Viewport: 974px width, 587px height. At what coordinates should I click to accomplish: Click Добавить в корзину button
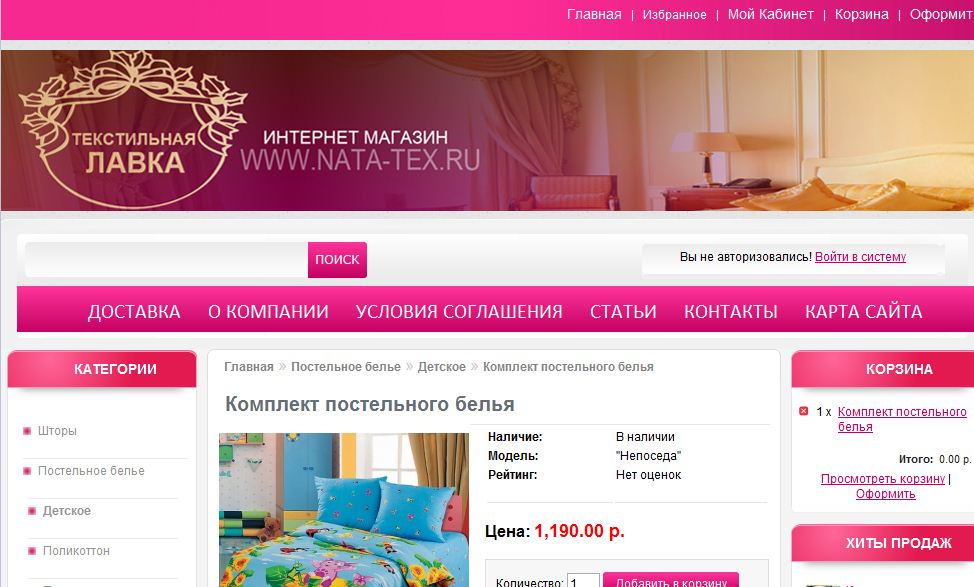[x=671, y=580]
